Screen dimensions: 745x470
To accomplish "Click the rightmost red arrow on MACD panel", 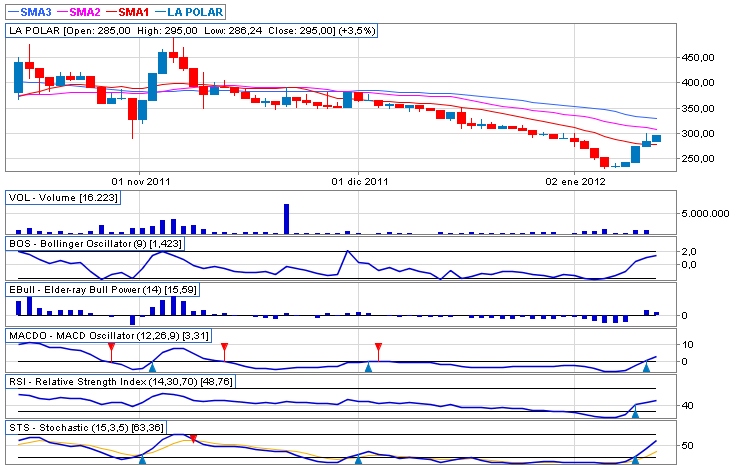I will [x=378, y=347].
